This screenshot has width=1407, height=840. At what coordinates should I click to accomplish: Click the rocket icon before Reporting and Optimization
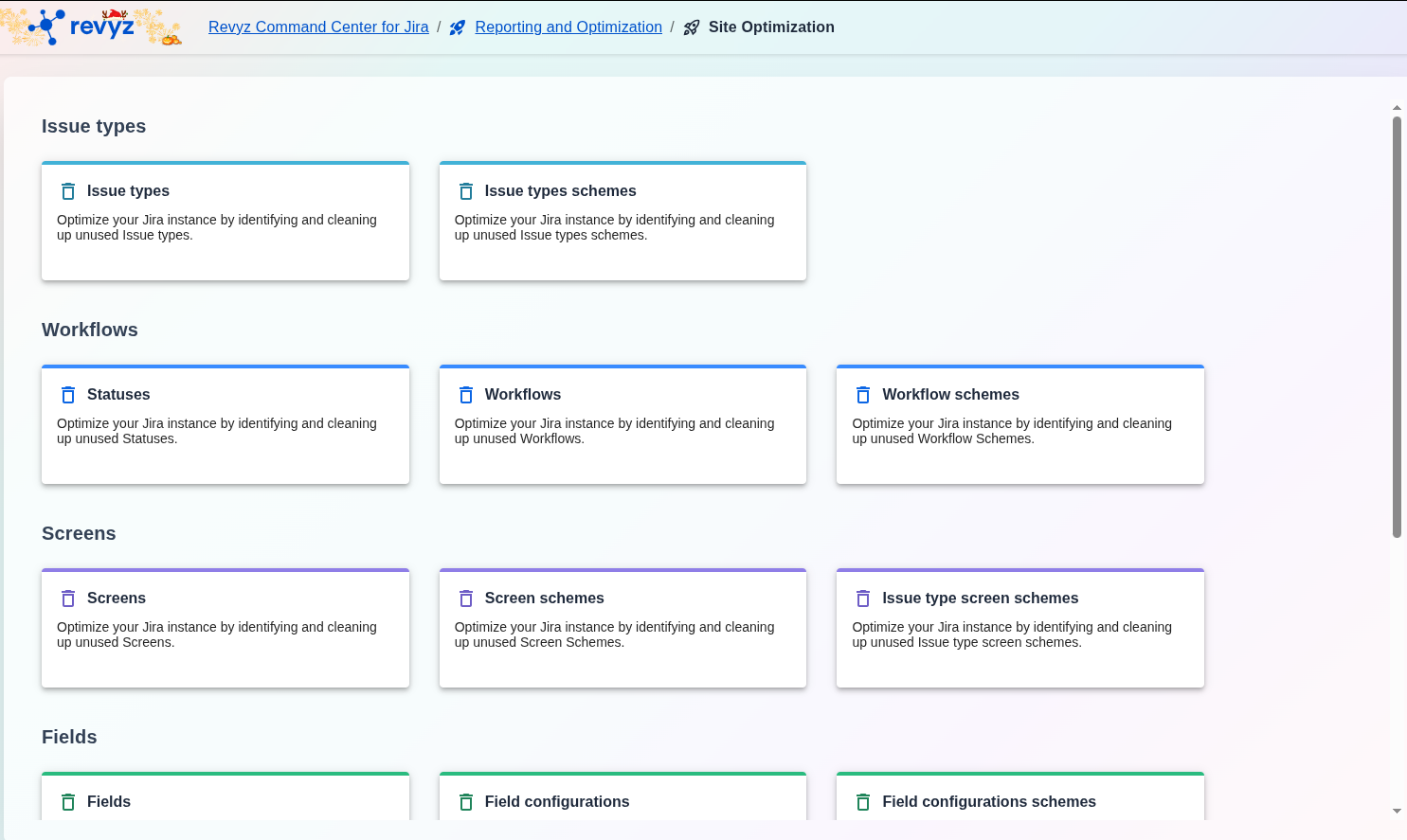458,27
